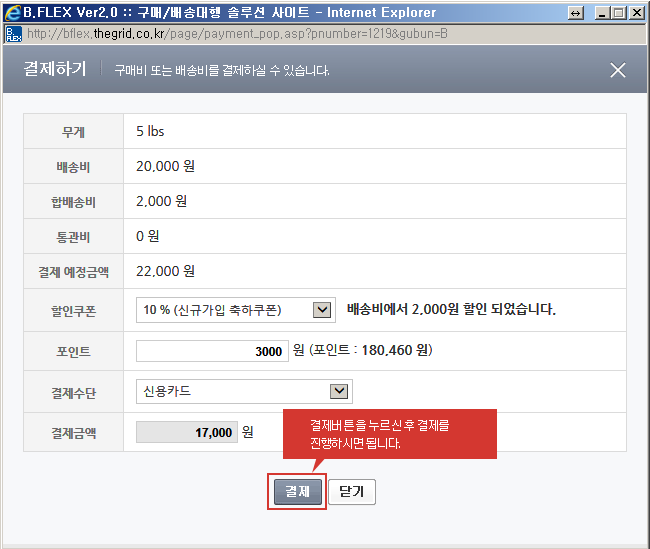Image resolution: width=650 pixels, height=549 pixels.
Task: Click the Internet Explorer logo in title bar
Action: 11,12
